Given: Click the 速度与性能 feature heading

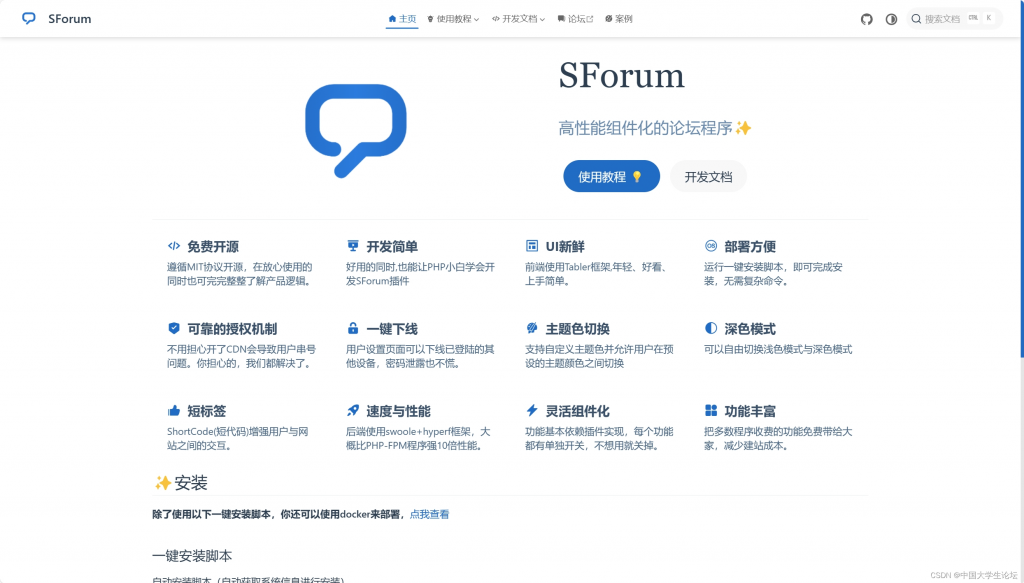Looking at the screenshot, I should click(x=398, y=411).
